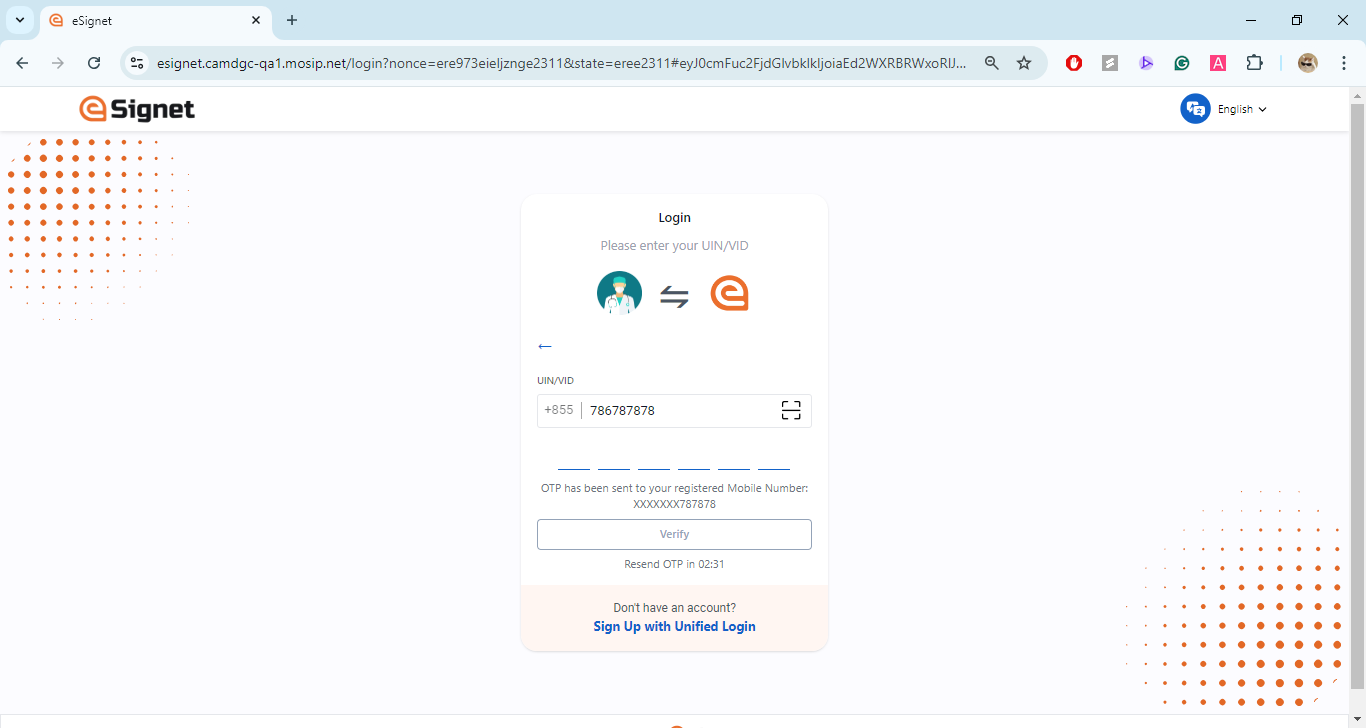
Task: Click the blue back arrow in login card
Action: (x=545, y=346)
